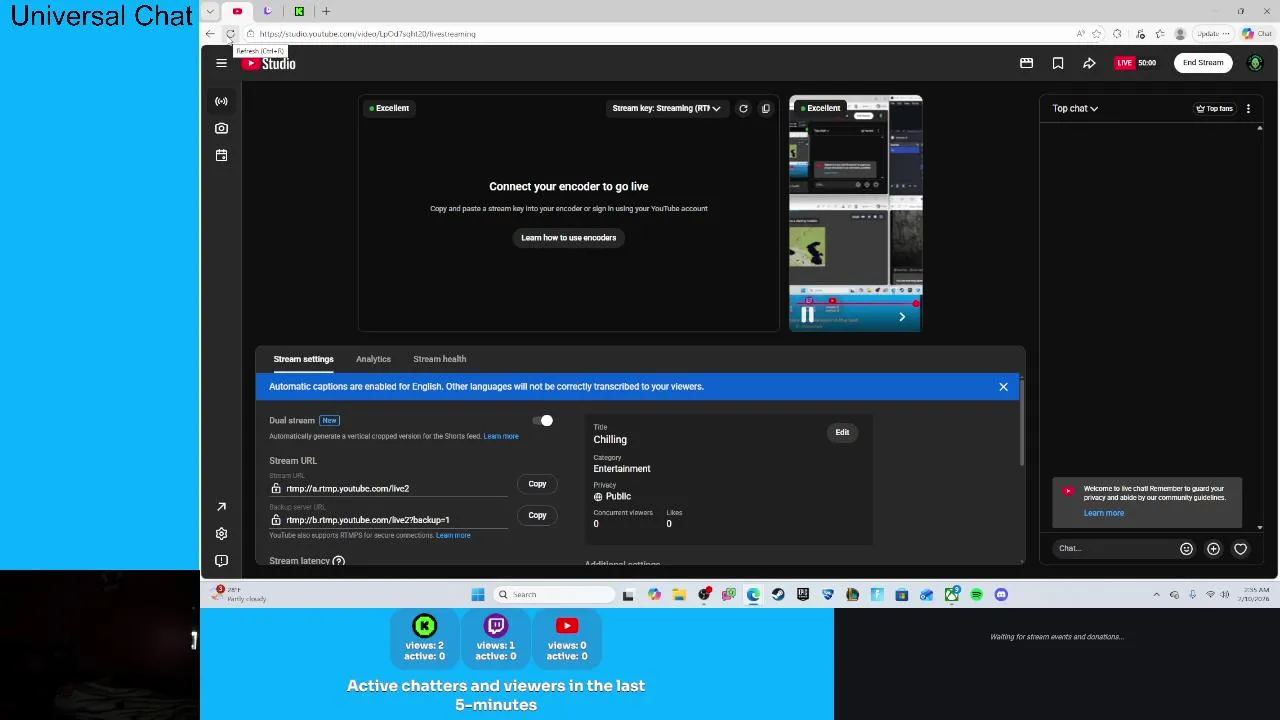Image resolution: width=1280 pixels, height=720 pixels.
Task: Open Learn more link for Dual stream
Action: point(501,436)
